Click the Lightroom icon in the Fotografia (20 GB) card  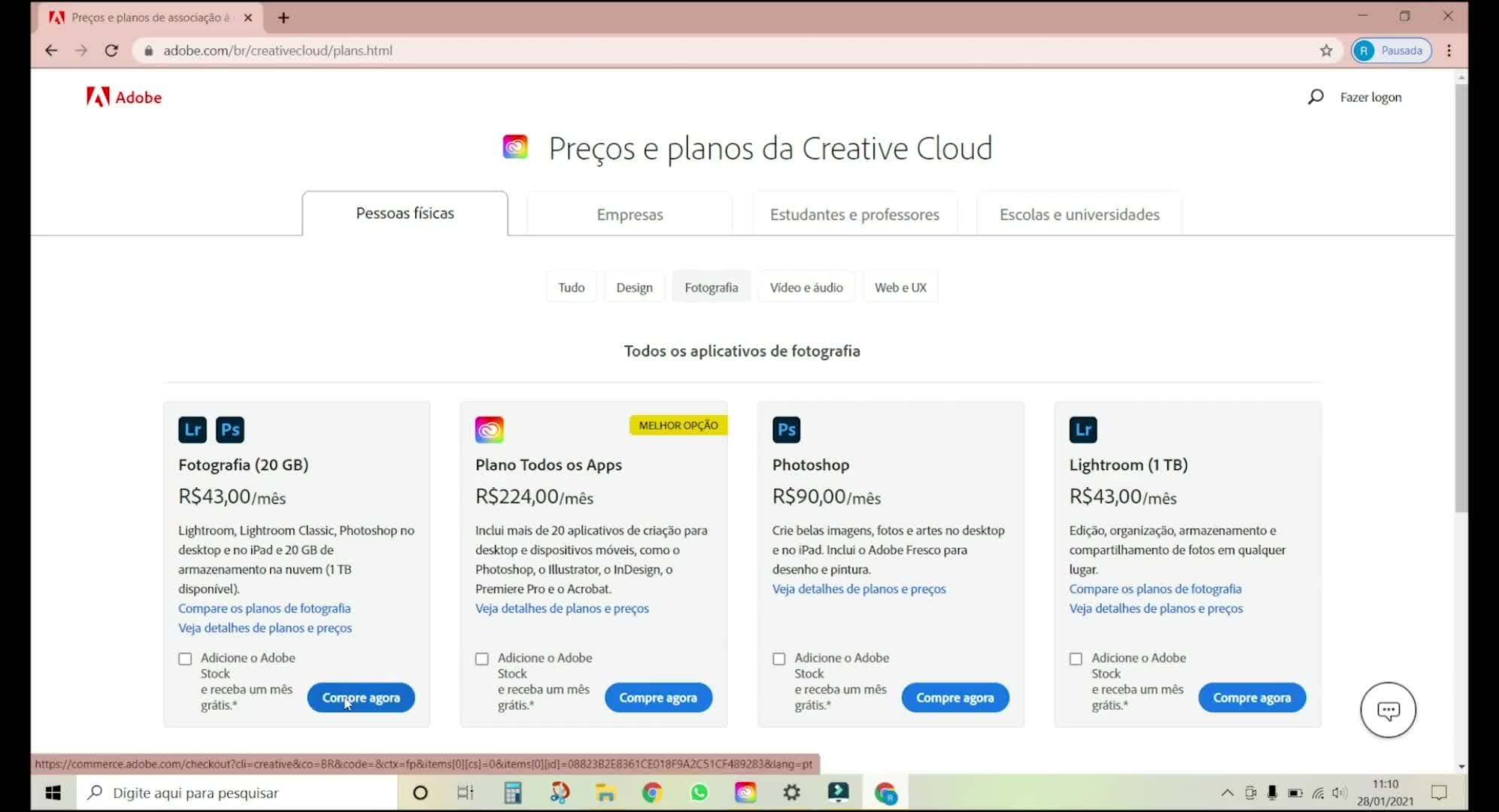tap(193, 429)
